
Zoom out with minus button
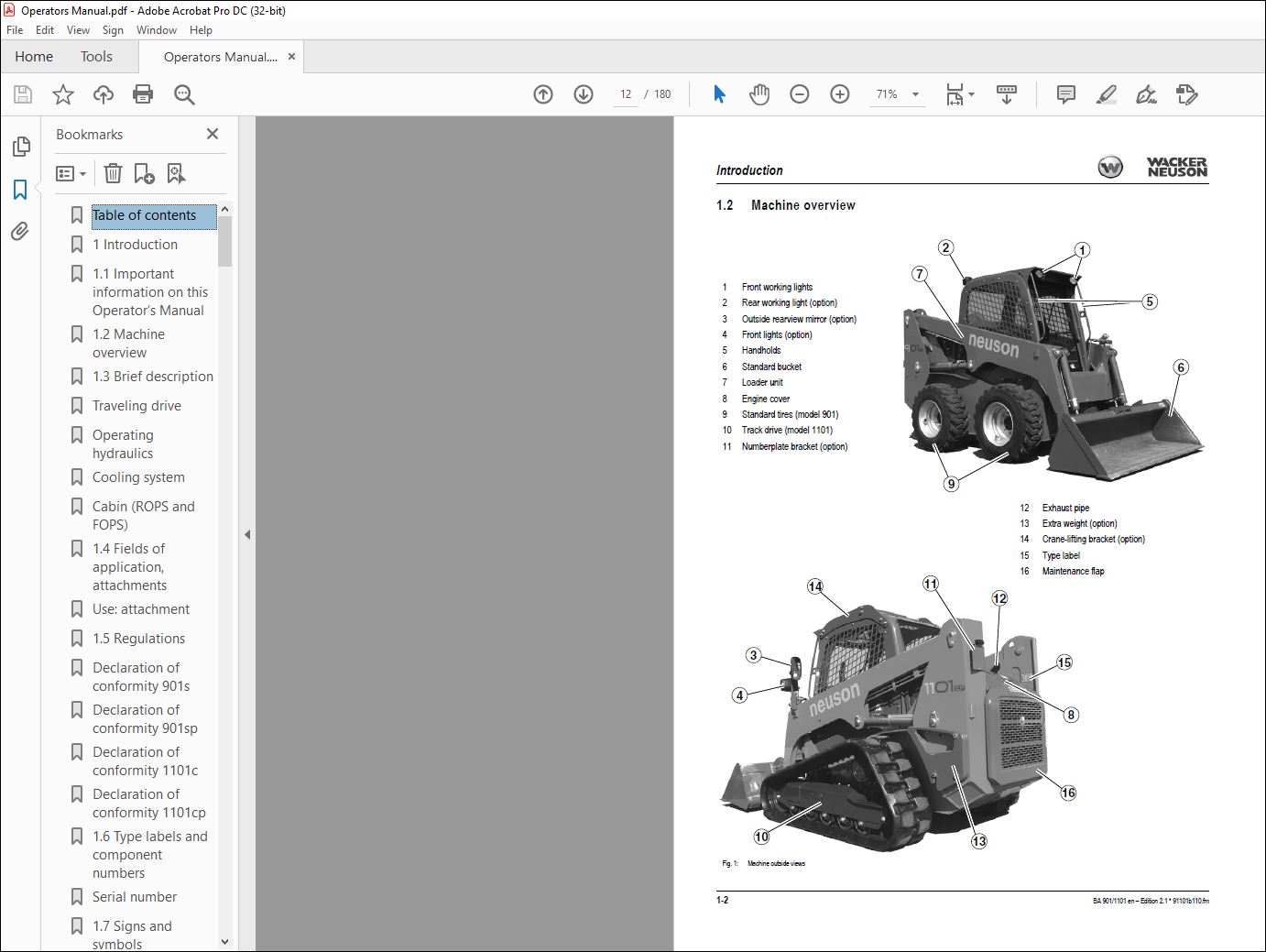pyautogui.click(x=800, y=94)
